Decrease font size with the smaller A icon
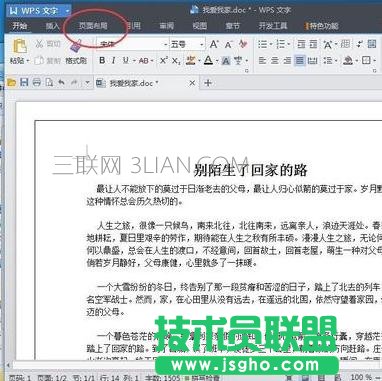382x381 pixels. (228, 44)
